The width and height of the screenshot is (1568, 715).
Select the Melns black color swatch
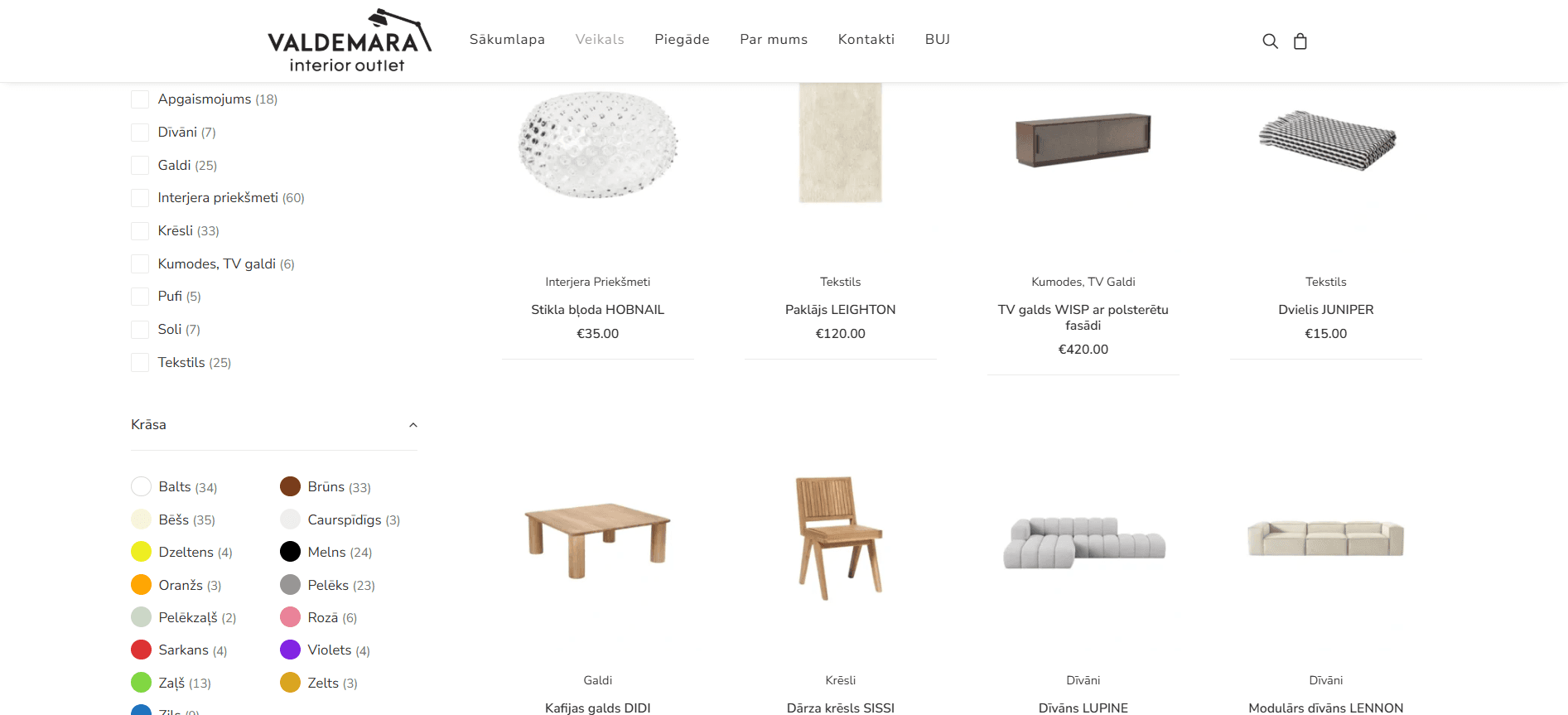coord(290,552)
